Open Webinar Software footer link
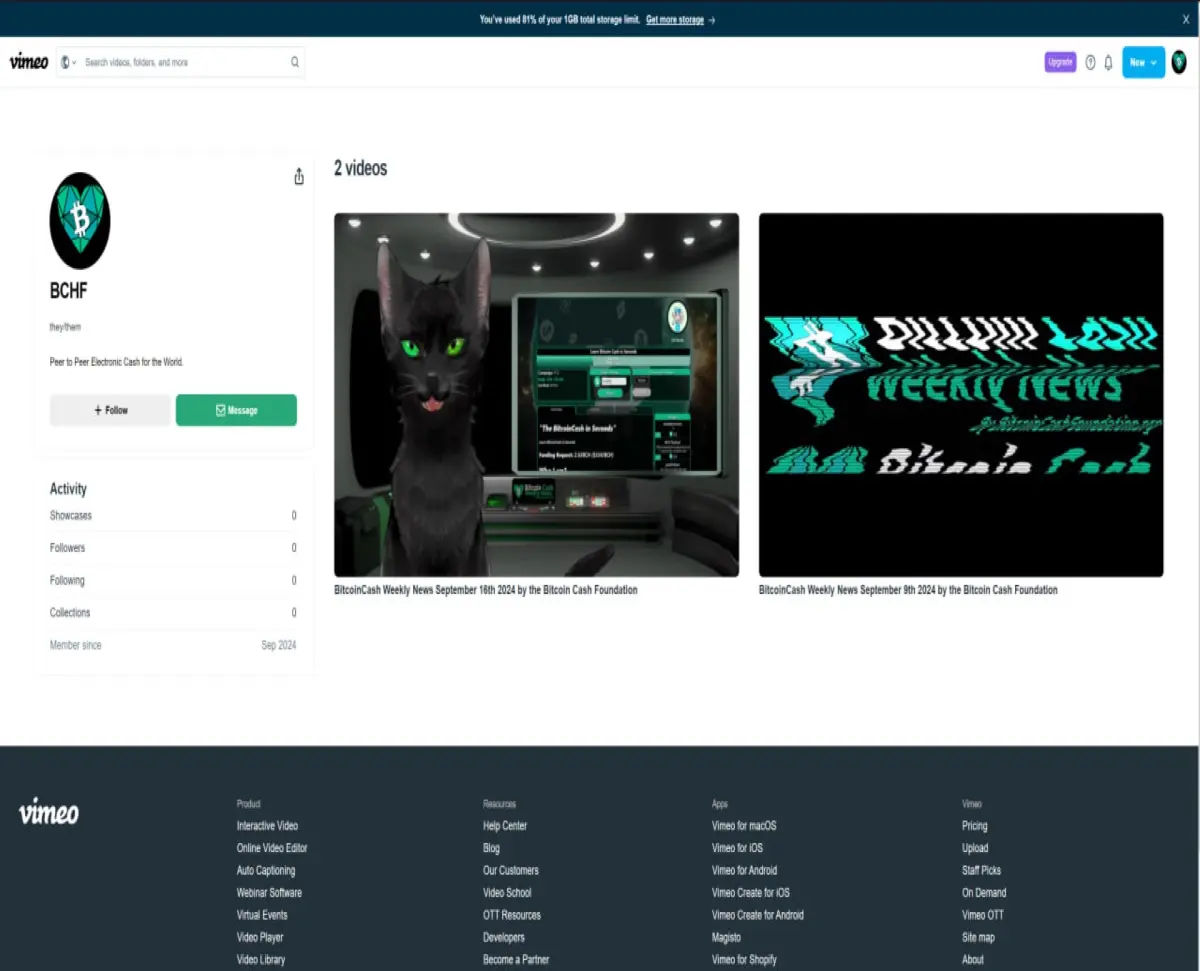1200x971 pixels. [269, 893]
